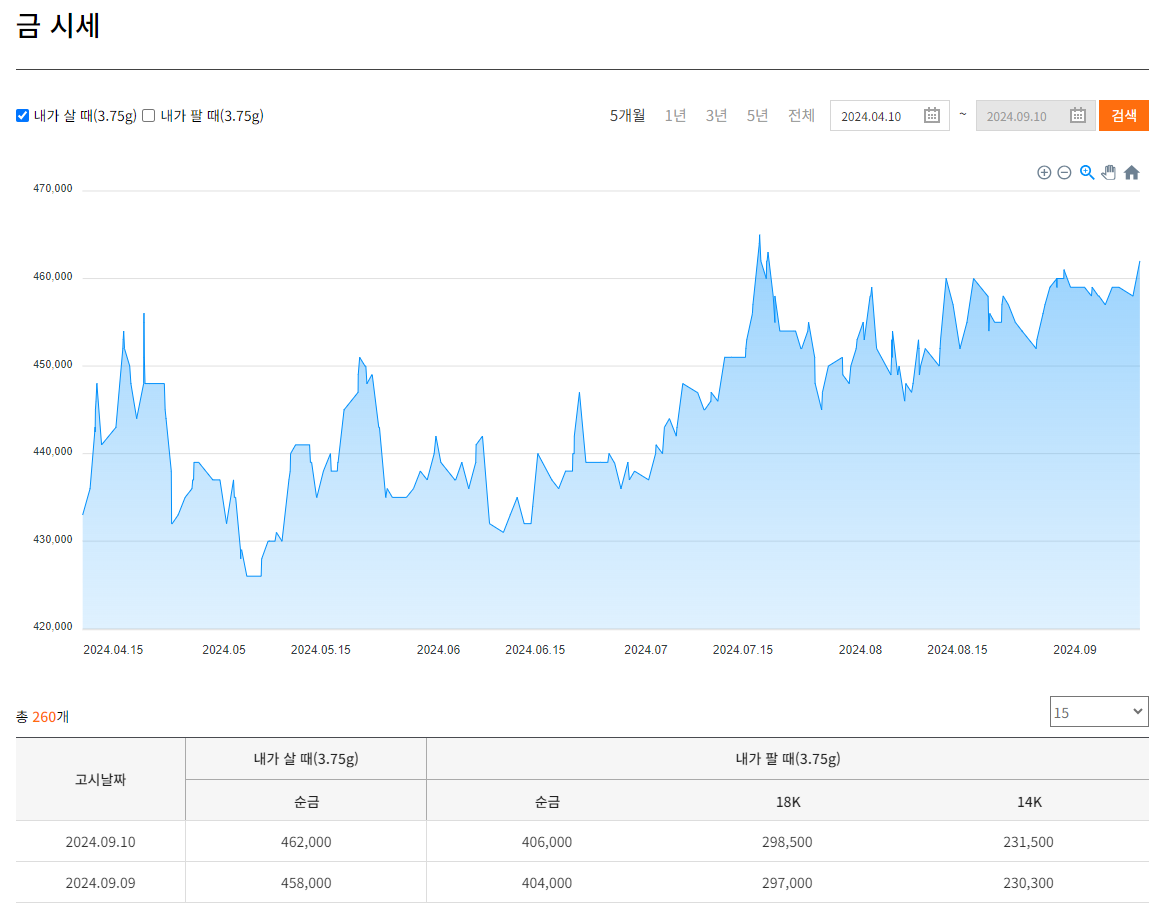
Task: Open calendar for start date 2024.04.10
Action: 931,115
